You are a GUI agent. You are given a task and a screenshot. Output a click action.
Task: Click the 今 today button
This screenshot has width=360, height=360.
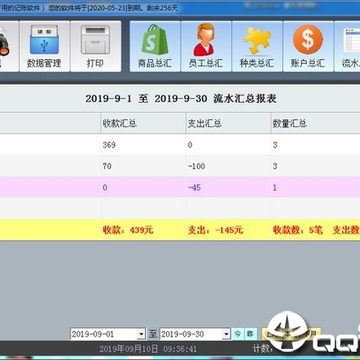[237, 334]
